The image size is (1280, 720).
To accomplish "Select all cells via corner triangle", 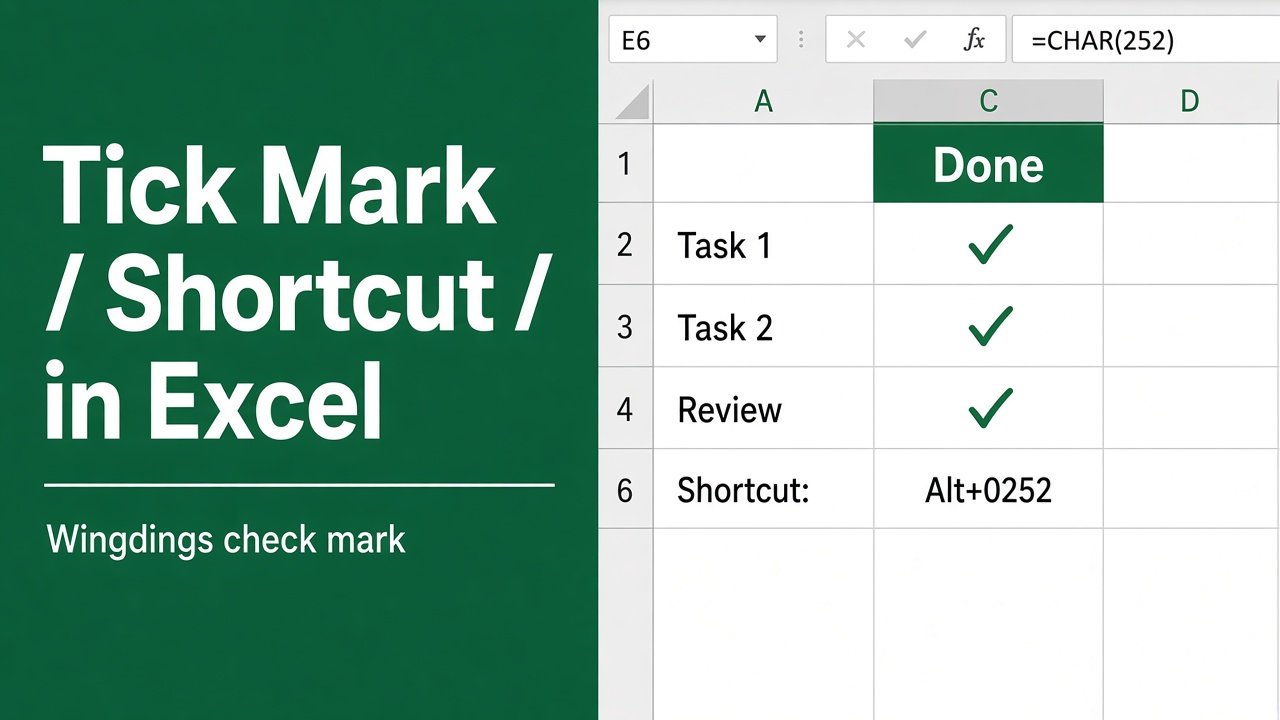I will coord(626,102).
